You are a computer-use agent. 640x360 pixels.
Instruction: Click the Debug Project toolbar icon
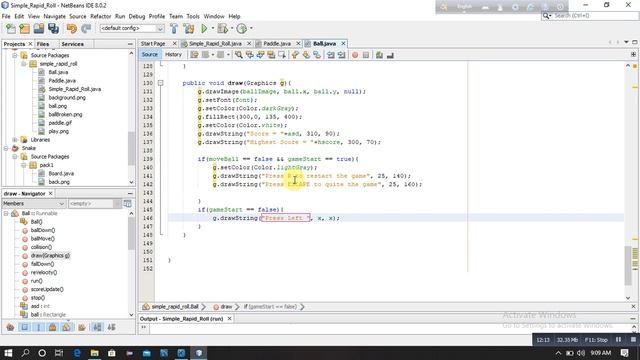222,29
